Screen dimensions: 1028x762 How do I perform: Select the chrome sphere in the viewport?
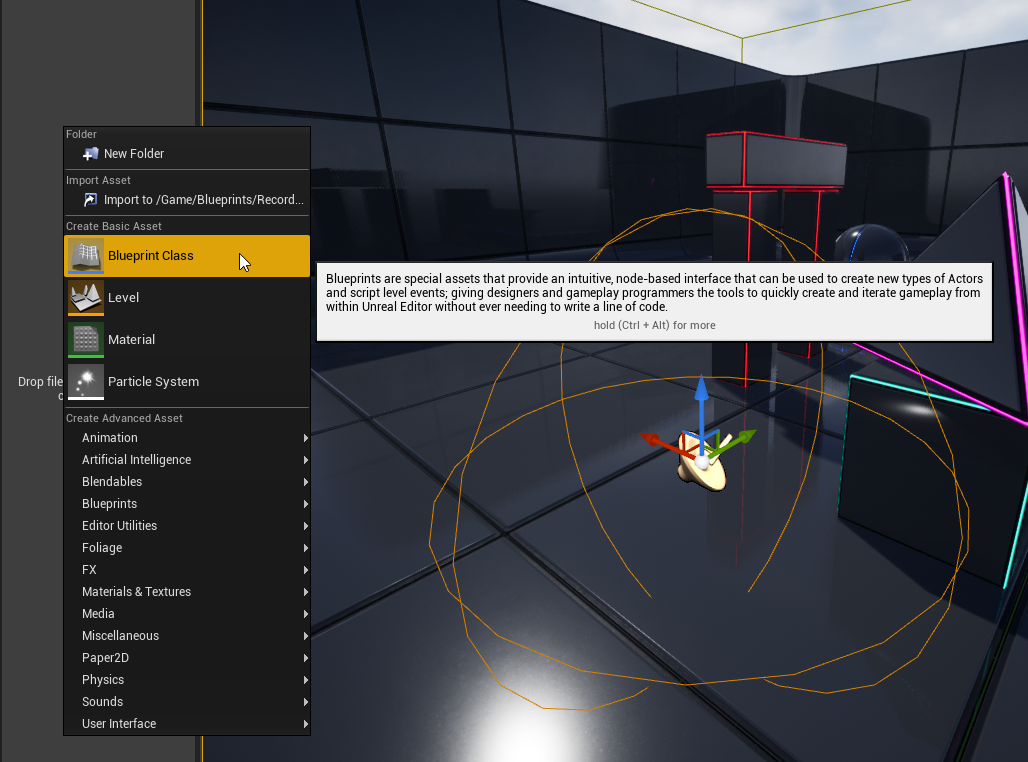871,244
